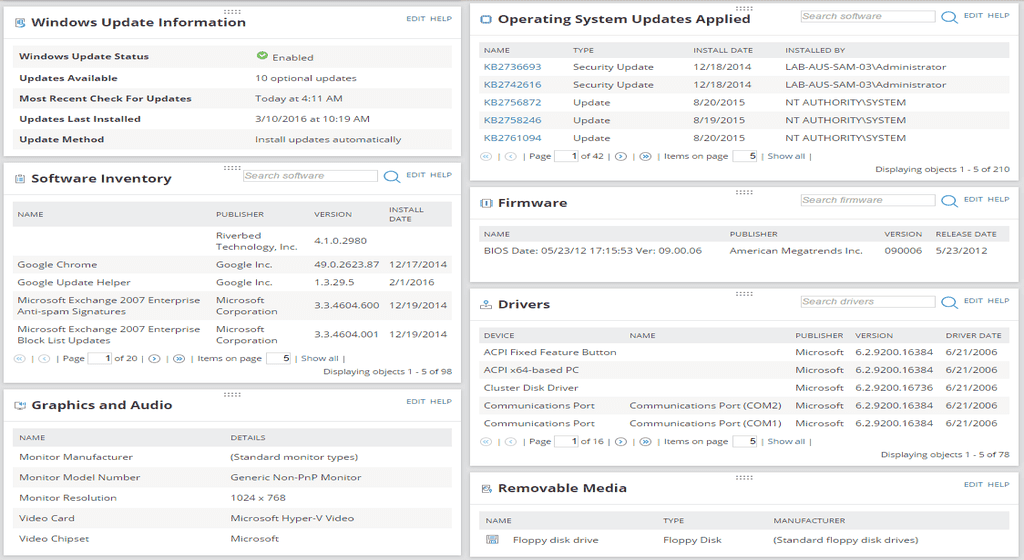The image size is (1024, 560).
Task: Jump to last page of Drivers list
Action: (x=645, y=441)
